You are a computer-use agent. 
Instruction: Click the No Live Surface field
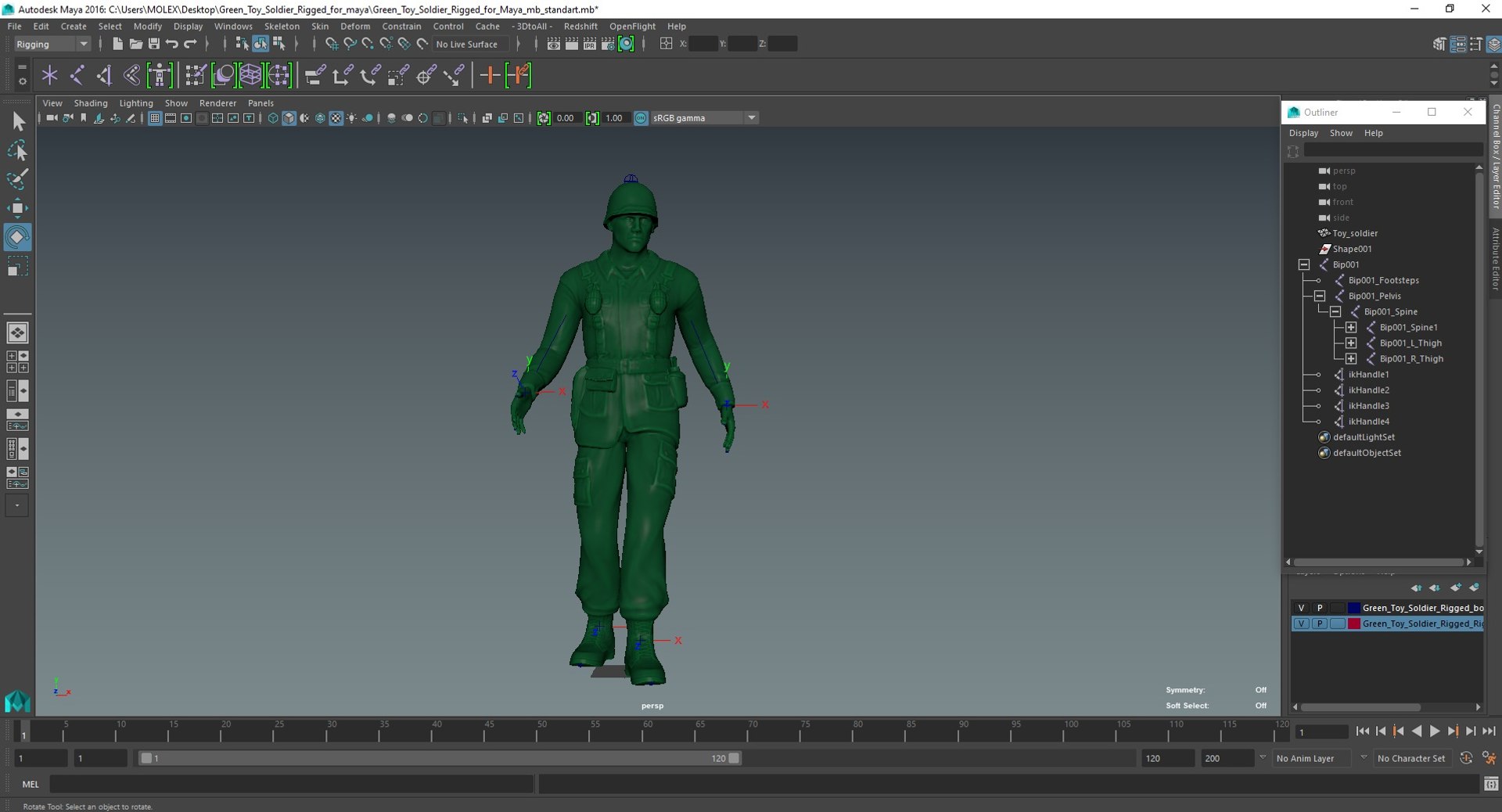(471, 44)
